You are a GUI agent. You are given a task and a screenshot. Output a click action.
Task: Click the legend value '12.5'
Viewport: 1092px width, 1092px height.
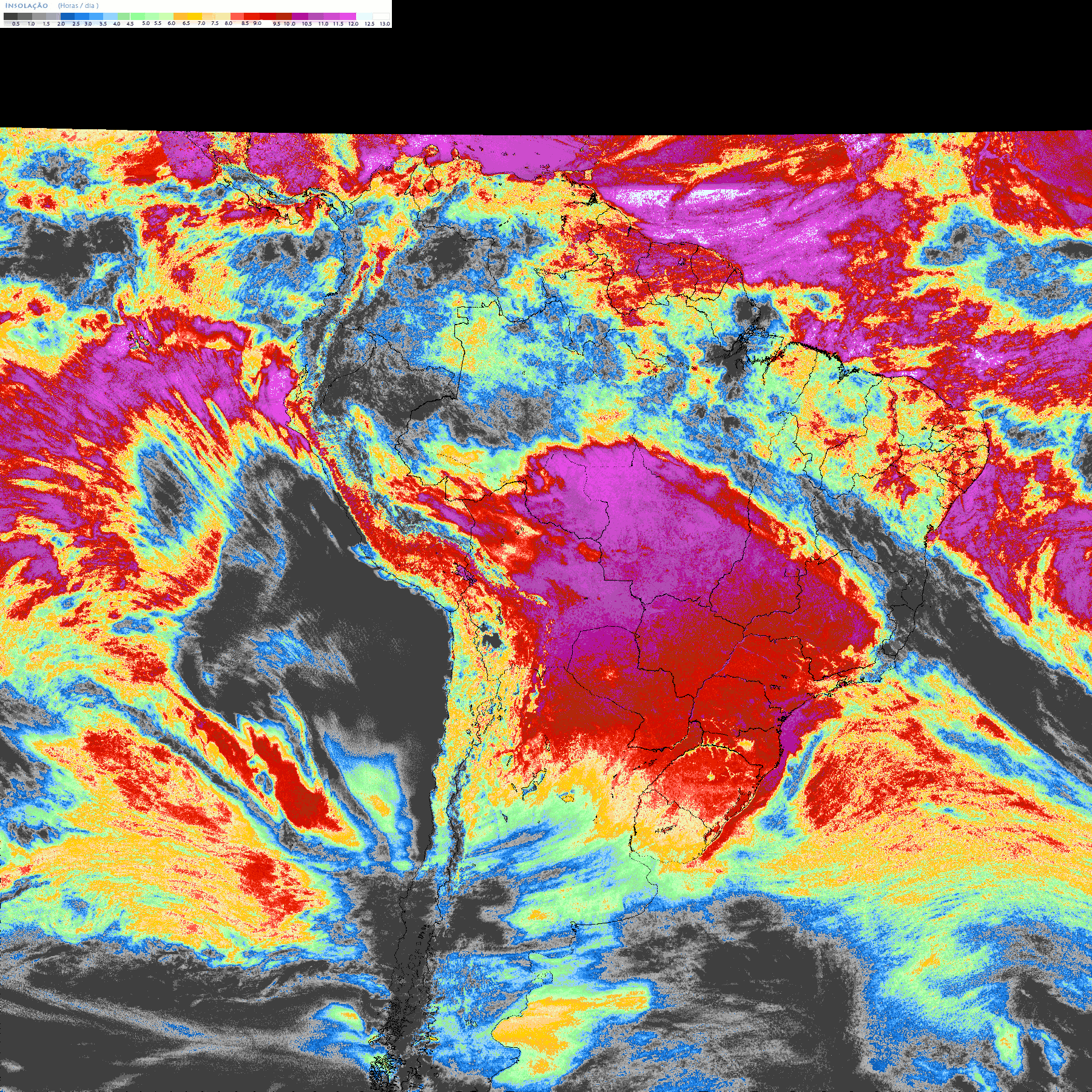369,24
